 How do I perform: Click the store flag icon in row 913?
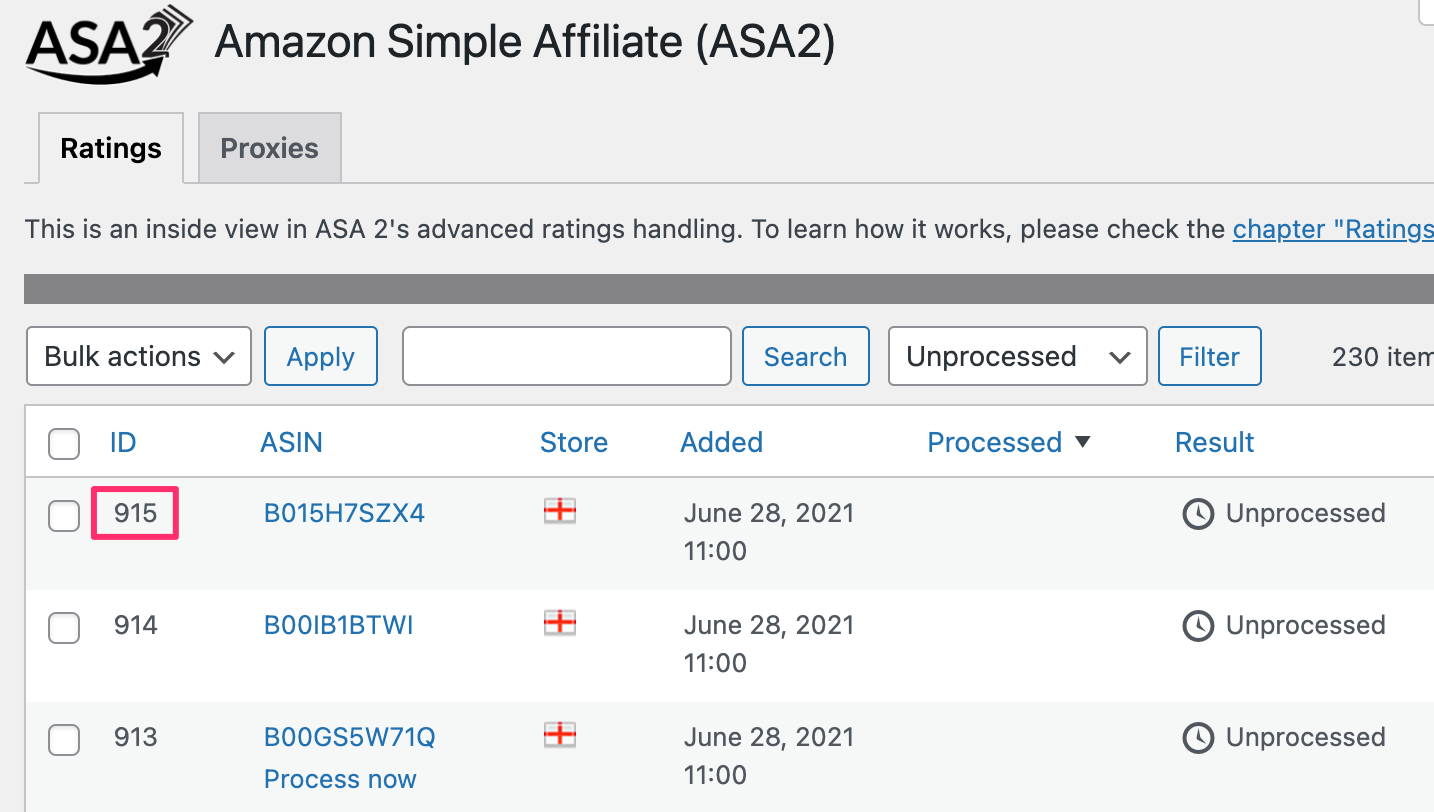click(559, 735)
